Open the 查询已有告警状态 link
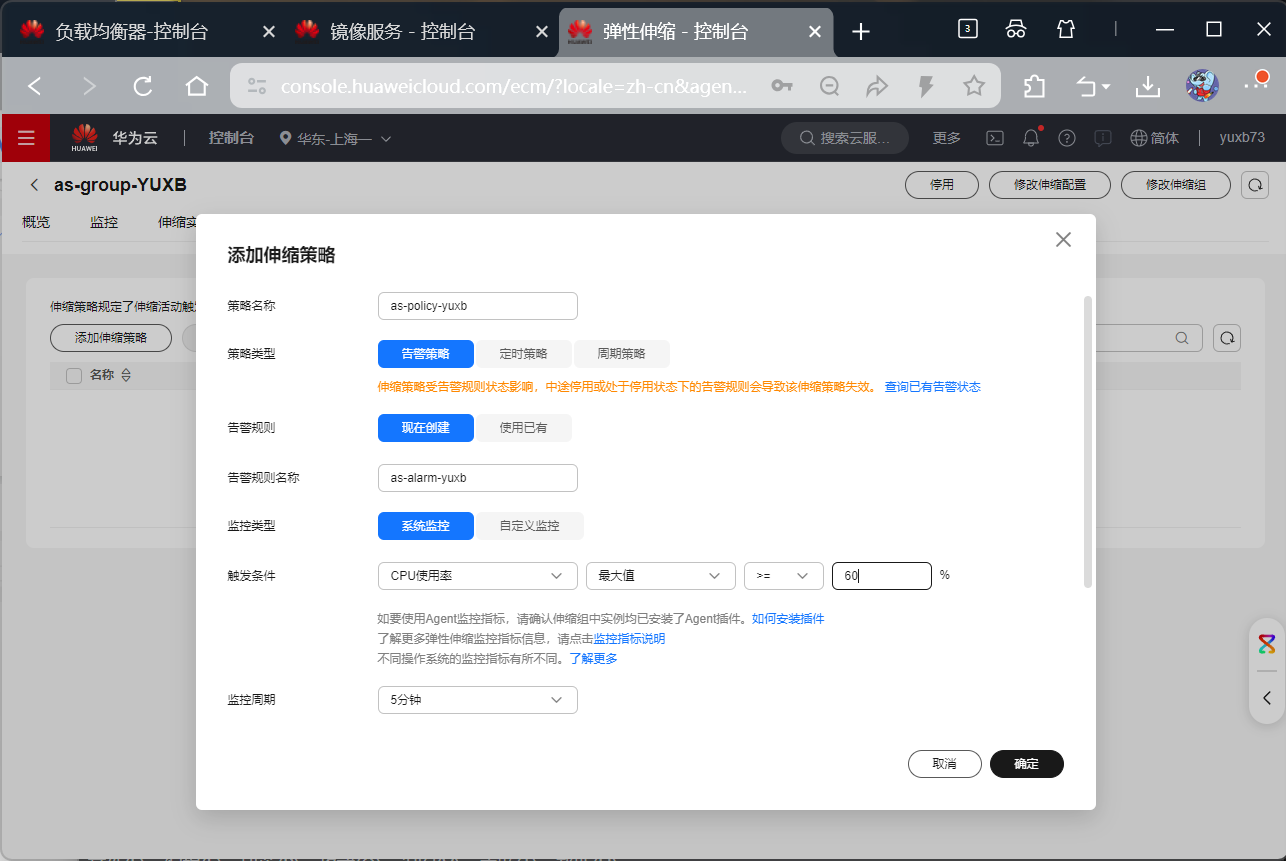 [x=932, y=386]
